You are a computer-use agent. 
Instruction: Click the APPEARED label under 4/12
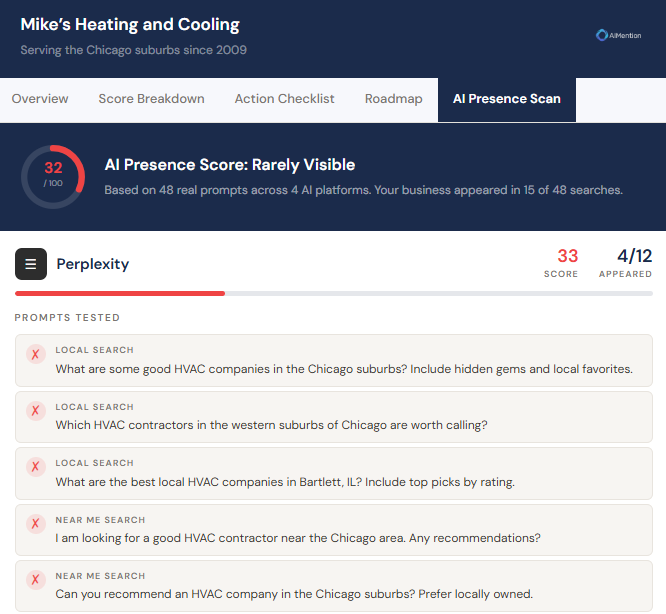coord(626,274)
